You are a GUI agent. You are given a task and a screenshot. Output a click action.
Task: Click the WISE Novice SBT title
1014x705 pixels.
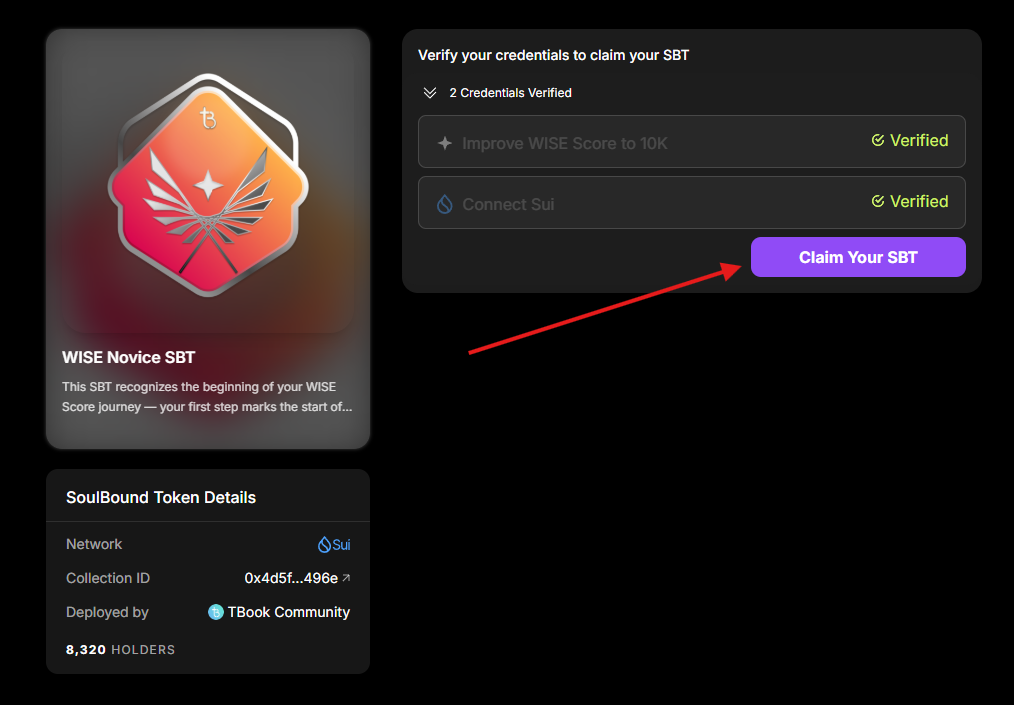(128, 357)
